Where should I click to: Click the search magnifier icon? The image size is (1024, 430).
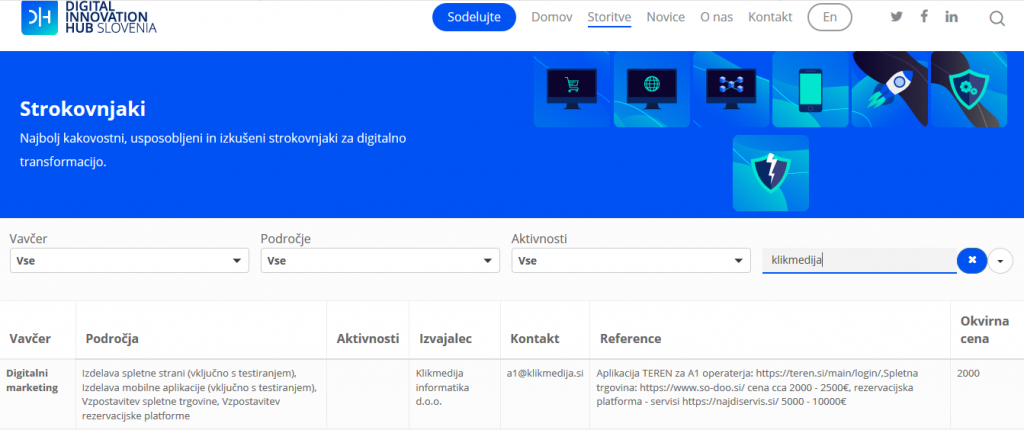point(997,18)
